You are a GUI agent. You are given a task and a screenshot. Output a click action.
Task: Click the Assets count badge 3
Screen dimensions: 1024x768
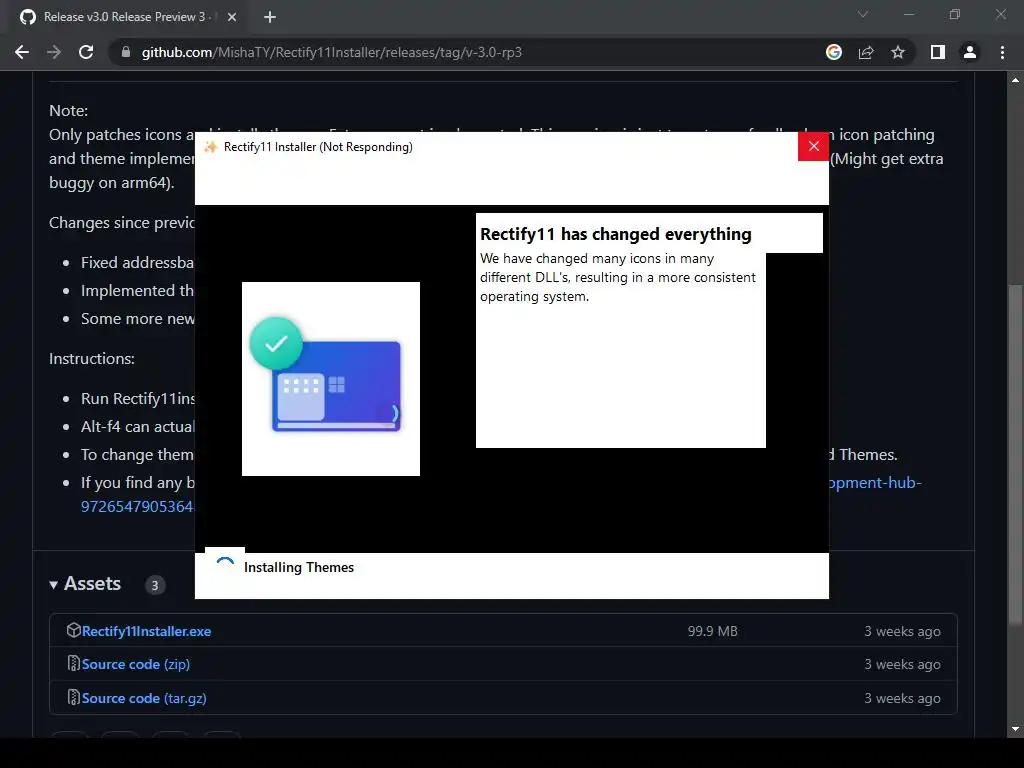(x=155, y=585)
